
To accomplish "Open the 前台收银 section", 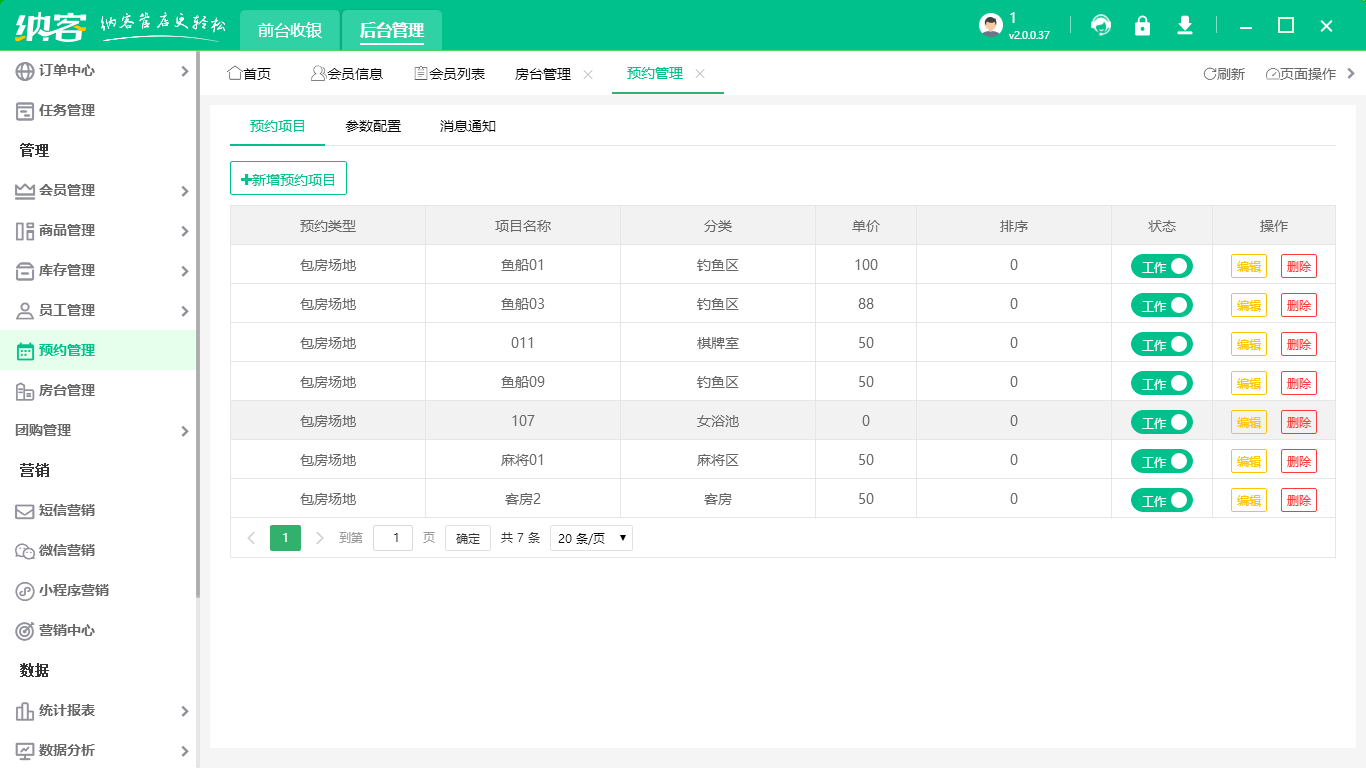I will [x=287, y=30].
